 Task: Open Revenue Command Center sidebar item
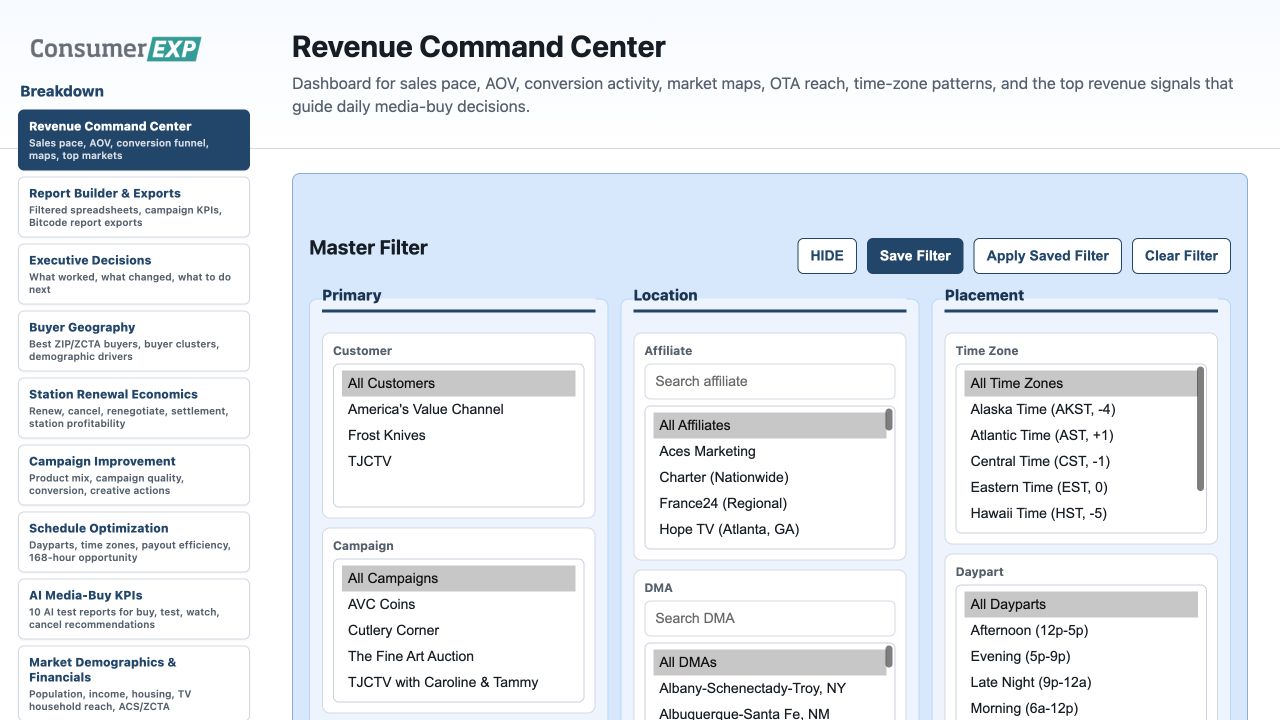(x=134, y=140)
